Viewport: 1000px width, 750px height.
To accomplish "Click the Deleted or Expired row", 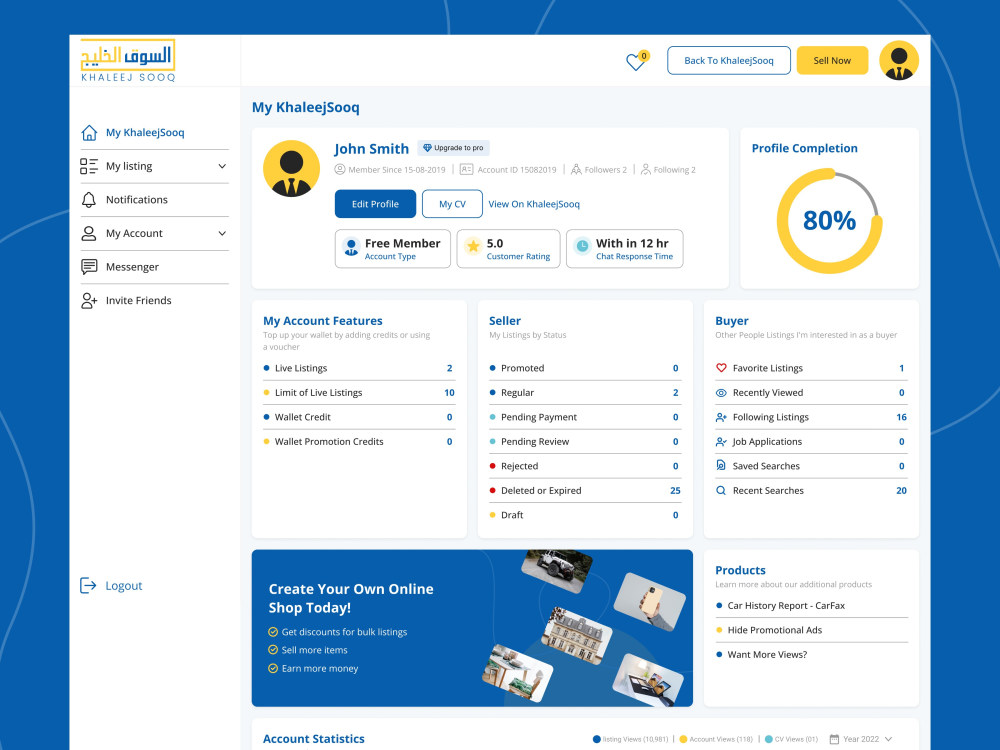I will (585, 490).
